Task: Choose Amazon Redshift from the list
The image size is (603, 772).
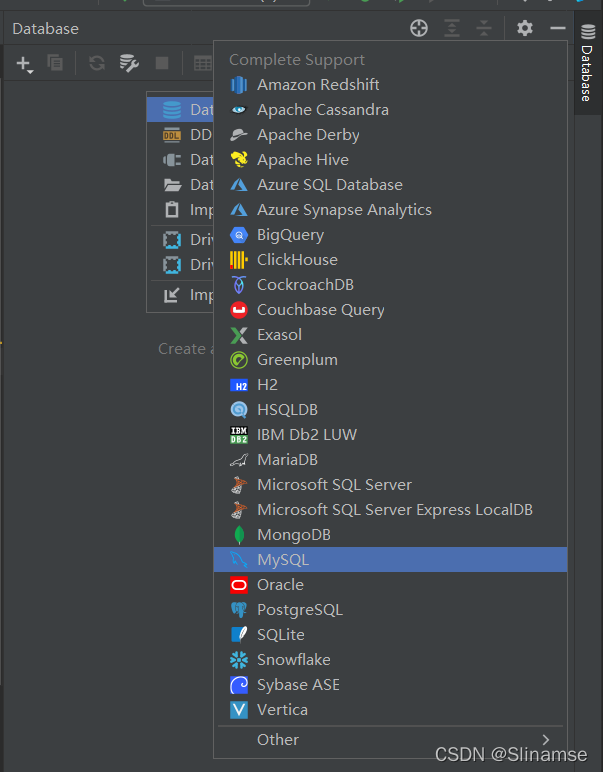Action: point(390,85)
